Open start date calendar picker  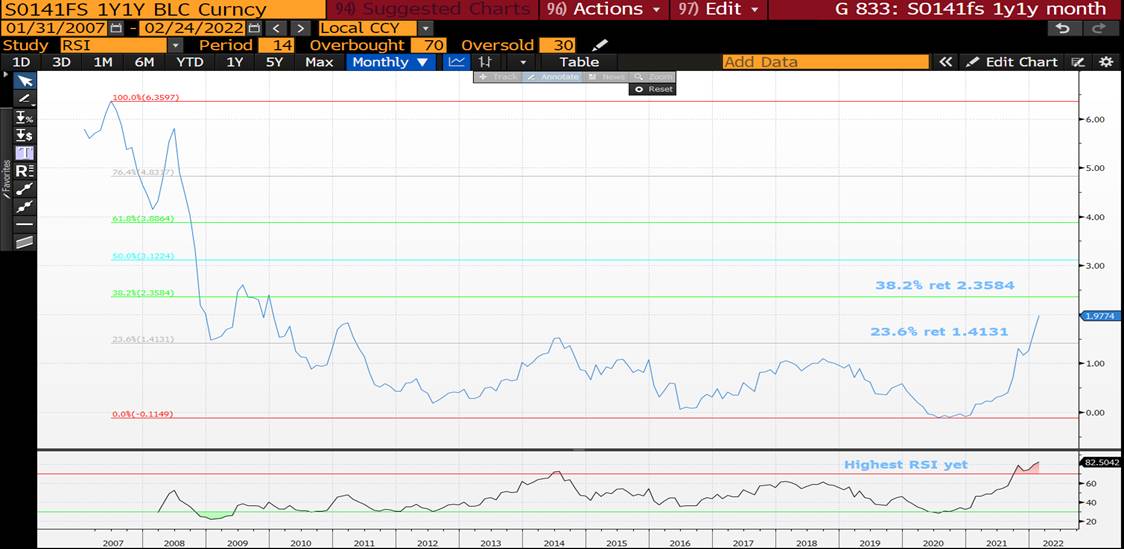pyautogui.click(x=116, y=29)
